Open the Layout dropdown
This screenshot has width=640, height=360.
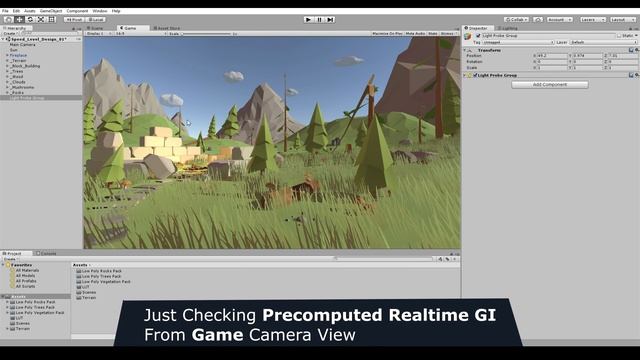pyautogui.click(x=623, y=20)
